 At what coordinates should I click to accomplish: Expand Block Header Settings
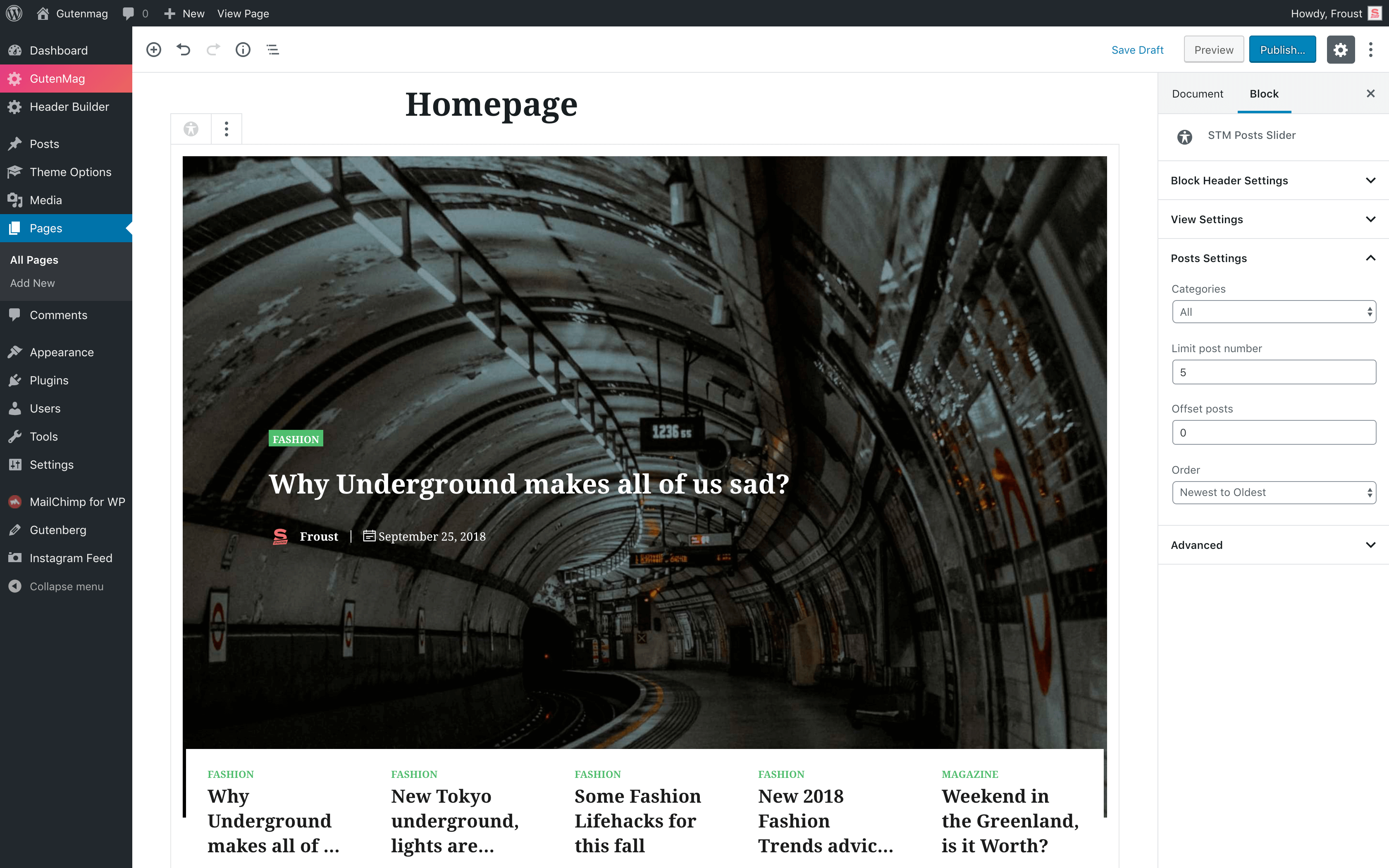1272,180
